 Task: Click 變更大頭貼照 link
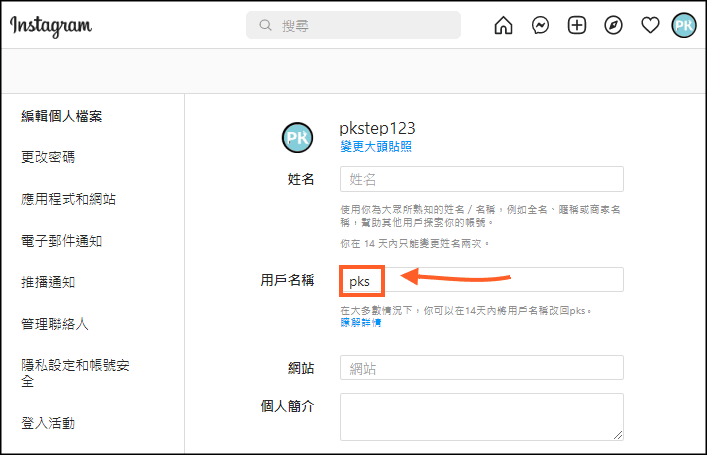(376, 147)
